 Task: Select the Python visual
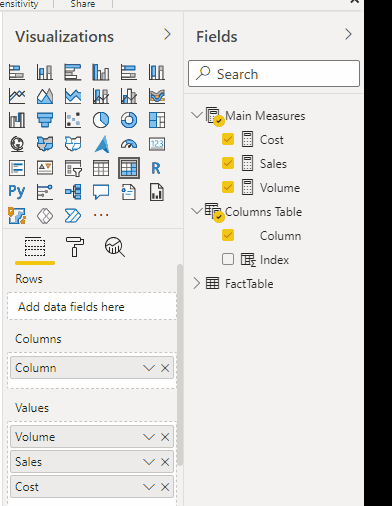17,192
